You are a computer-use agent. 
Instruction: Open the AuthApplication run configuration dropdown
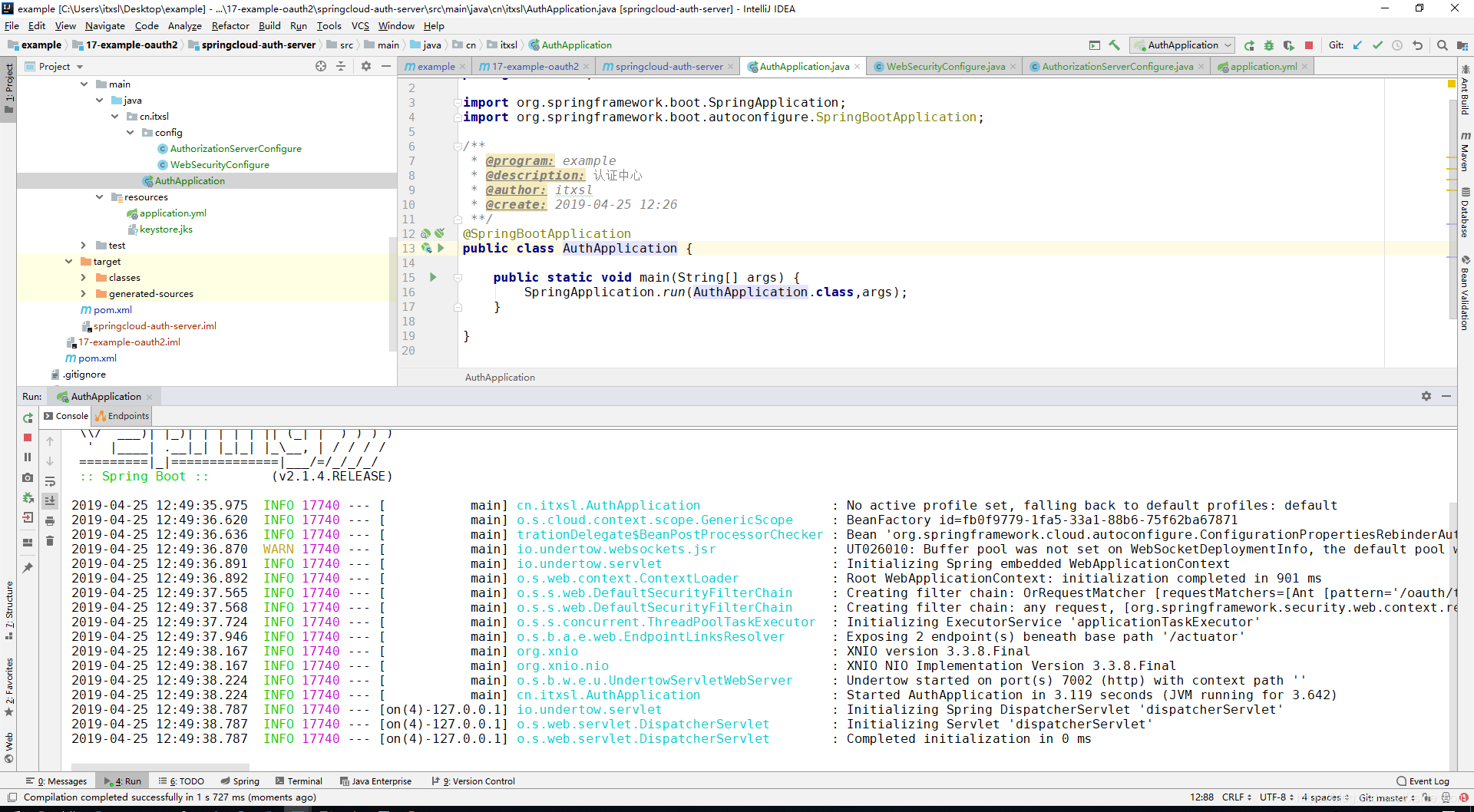(1183, 45)
